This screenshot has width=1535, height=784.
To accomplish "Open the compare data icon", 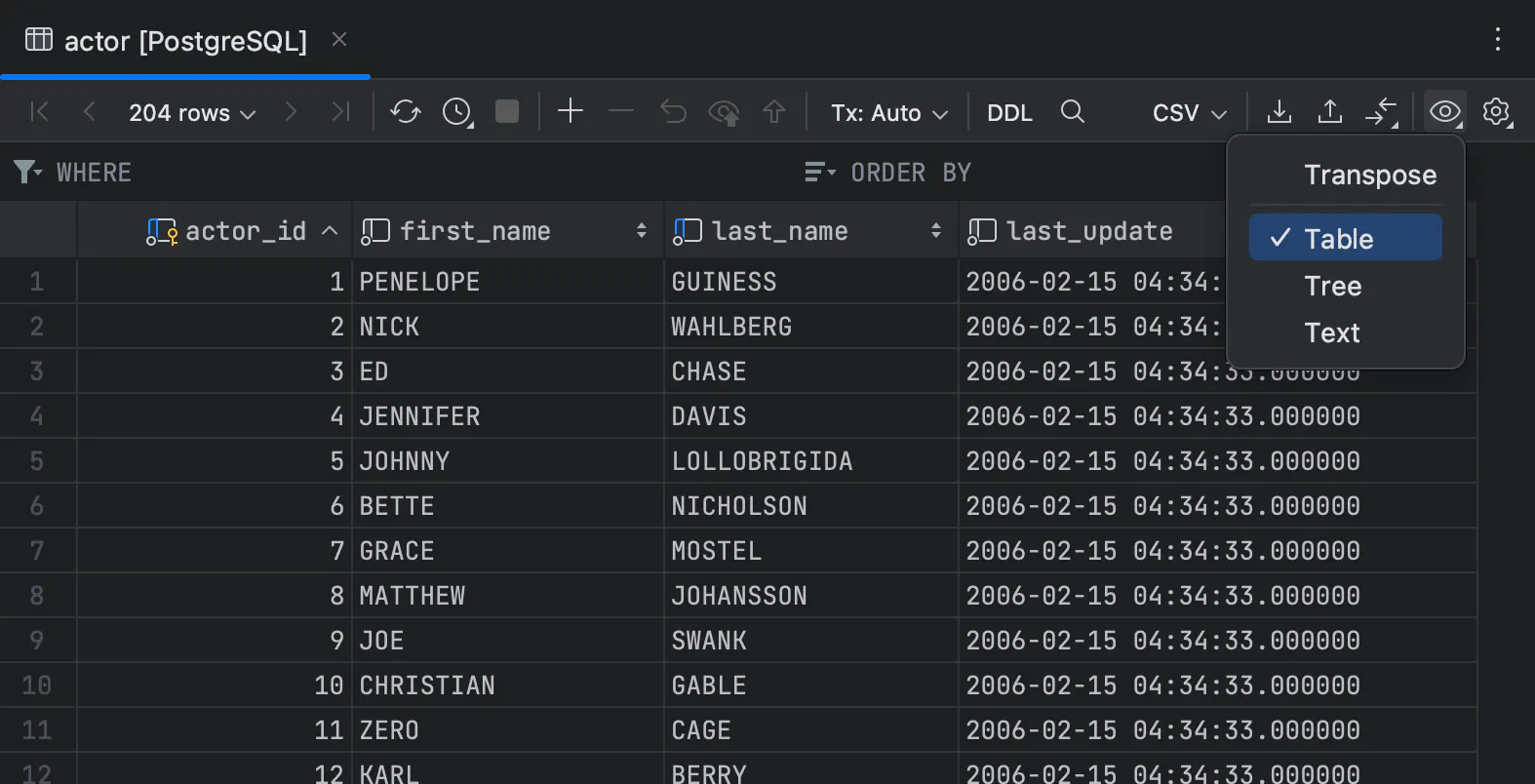I will (x=1382, y=113).
